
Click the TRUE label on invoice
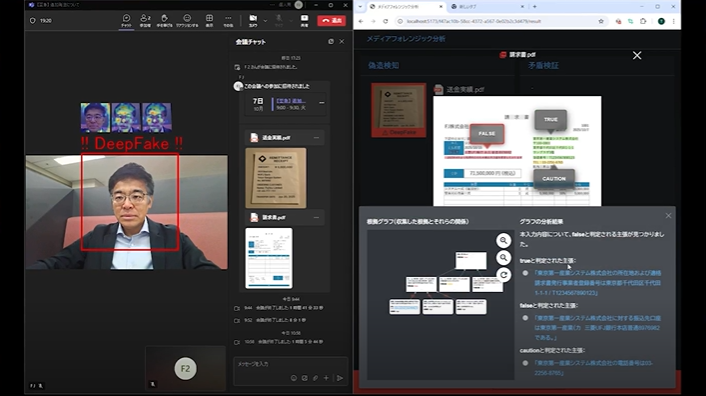551,120
